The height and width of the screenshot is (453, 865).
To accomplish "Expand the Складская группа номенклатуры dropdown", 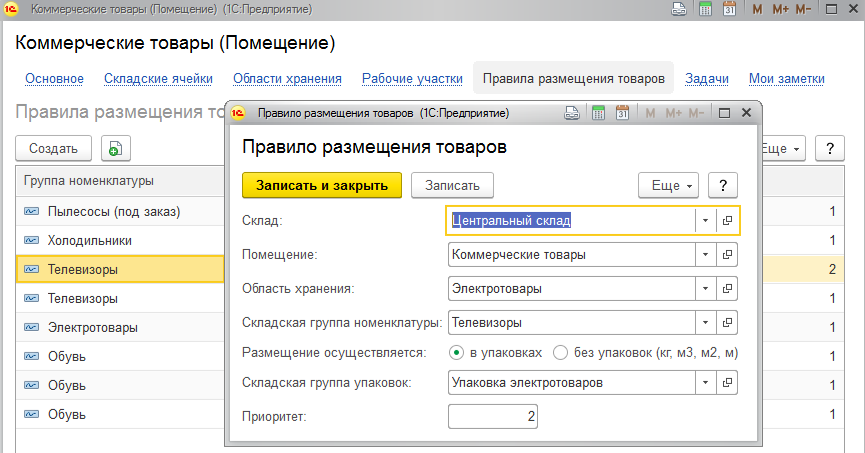I will tap(705, 323).
